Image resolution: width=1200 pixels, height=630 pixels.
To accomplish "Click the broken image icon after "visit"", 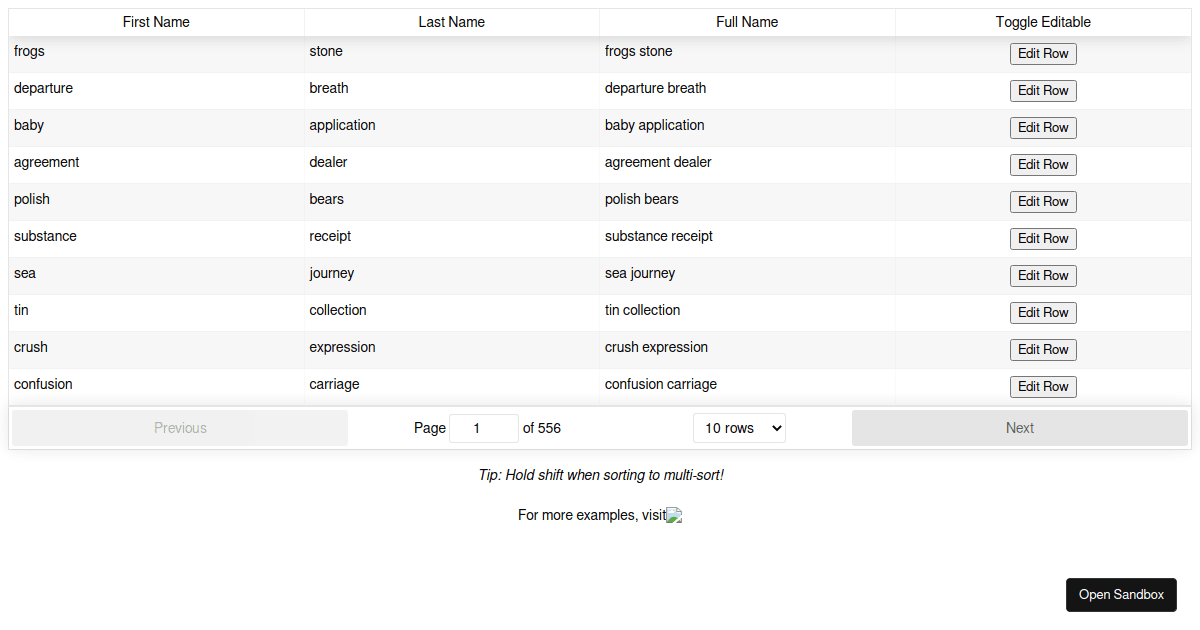I will tap(673, 515).
